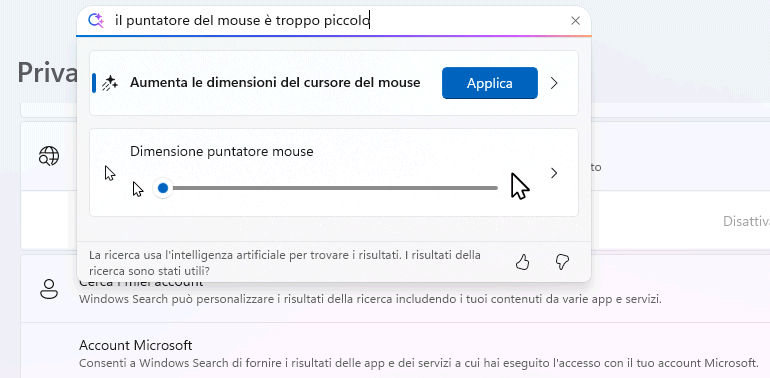Click the Windows Search personalization description text
Screen dimensions: 770x378
pos(370,299)
